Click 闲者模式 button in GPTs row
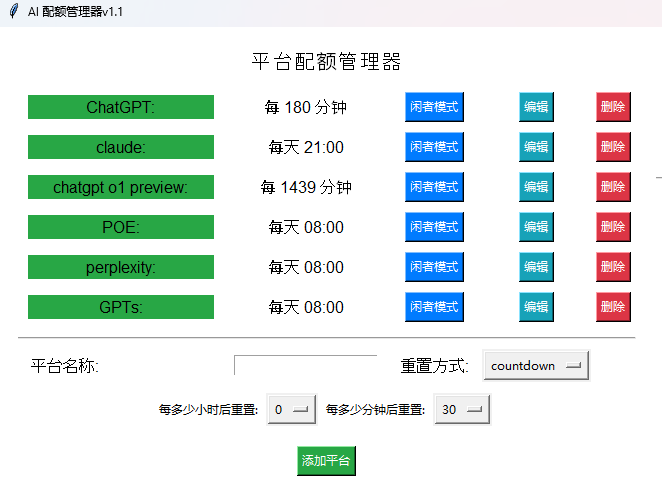The width and height of the screenshot is (662, 482). pyautogui.click(x=434, y=307)
